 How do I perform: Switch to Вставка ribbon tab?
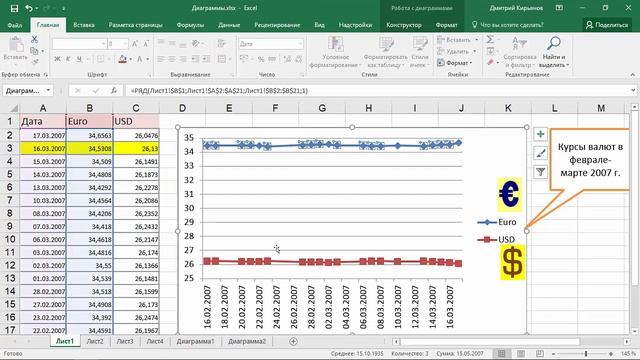[x=84, y=25]
